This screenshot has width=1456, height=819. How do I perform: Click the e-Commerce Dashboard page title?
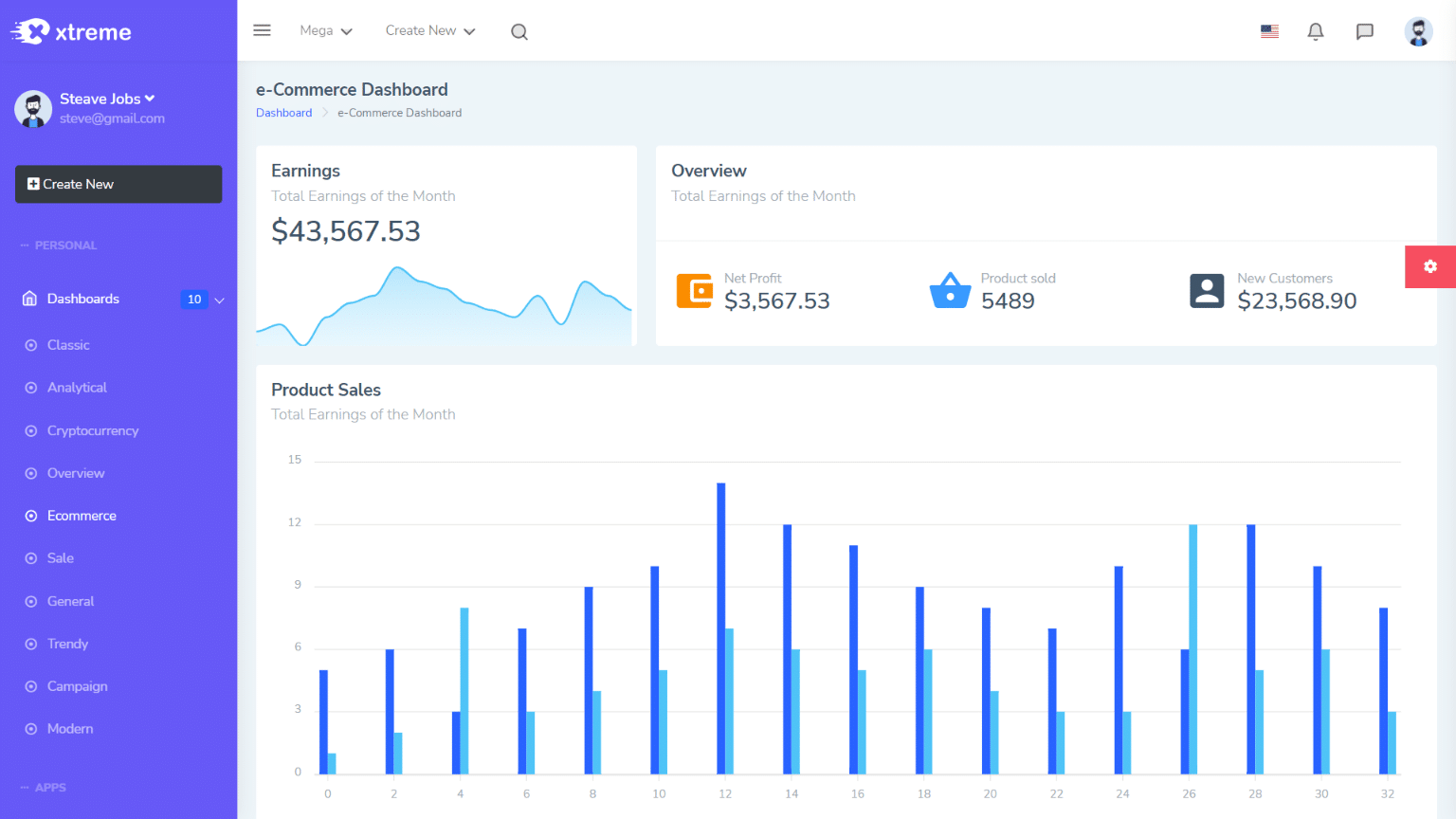pyautogui.click(x=352, y=89)
